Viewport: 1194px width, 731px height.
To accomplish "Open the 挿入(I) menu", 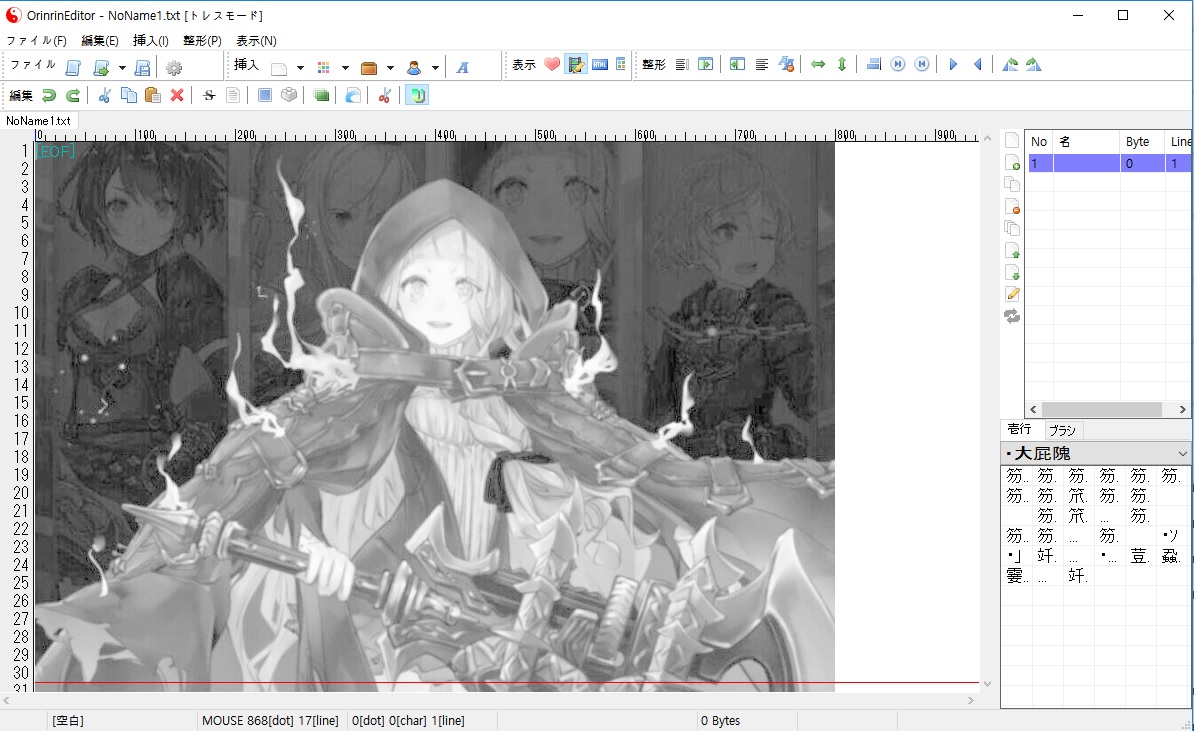I will click(x=151, y=41).
